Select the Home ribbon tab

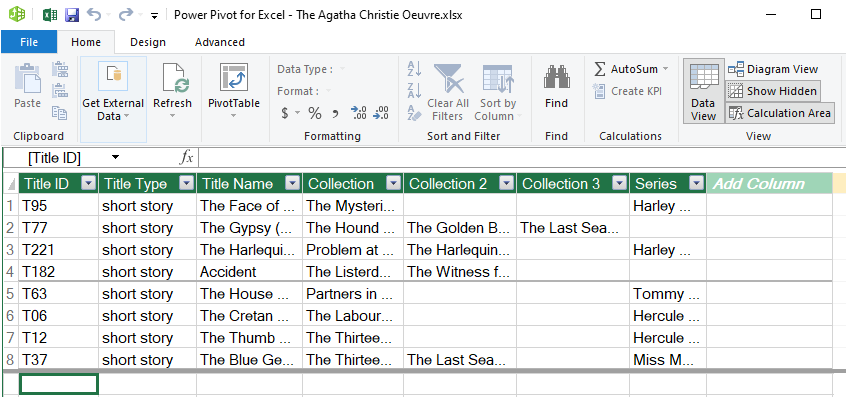coord(86,42)
